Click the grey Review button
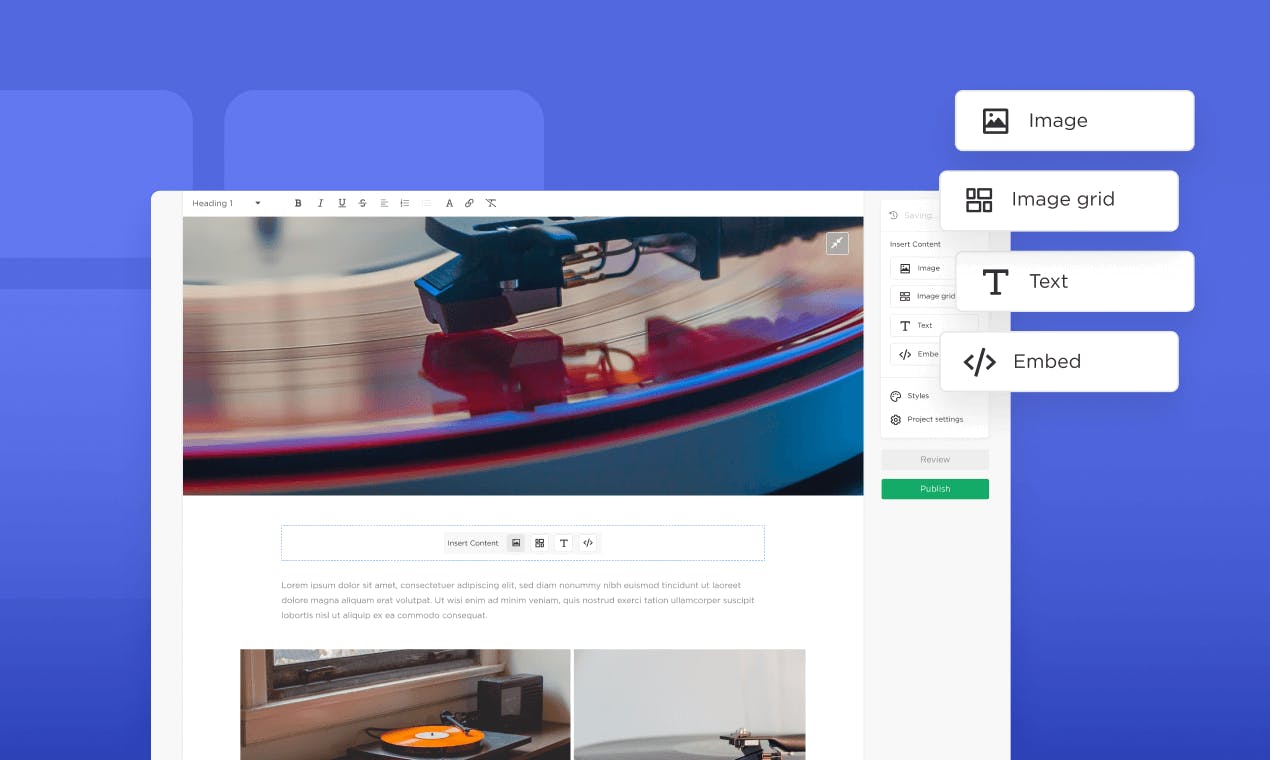The height and width of the screenshot is (760, 1270). pyautogui.click(x=935, y=460)
